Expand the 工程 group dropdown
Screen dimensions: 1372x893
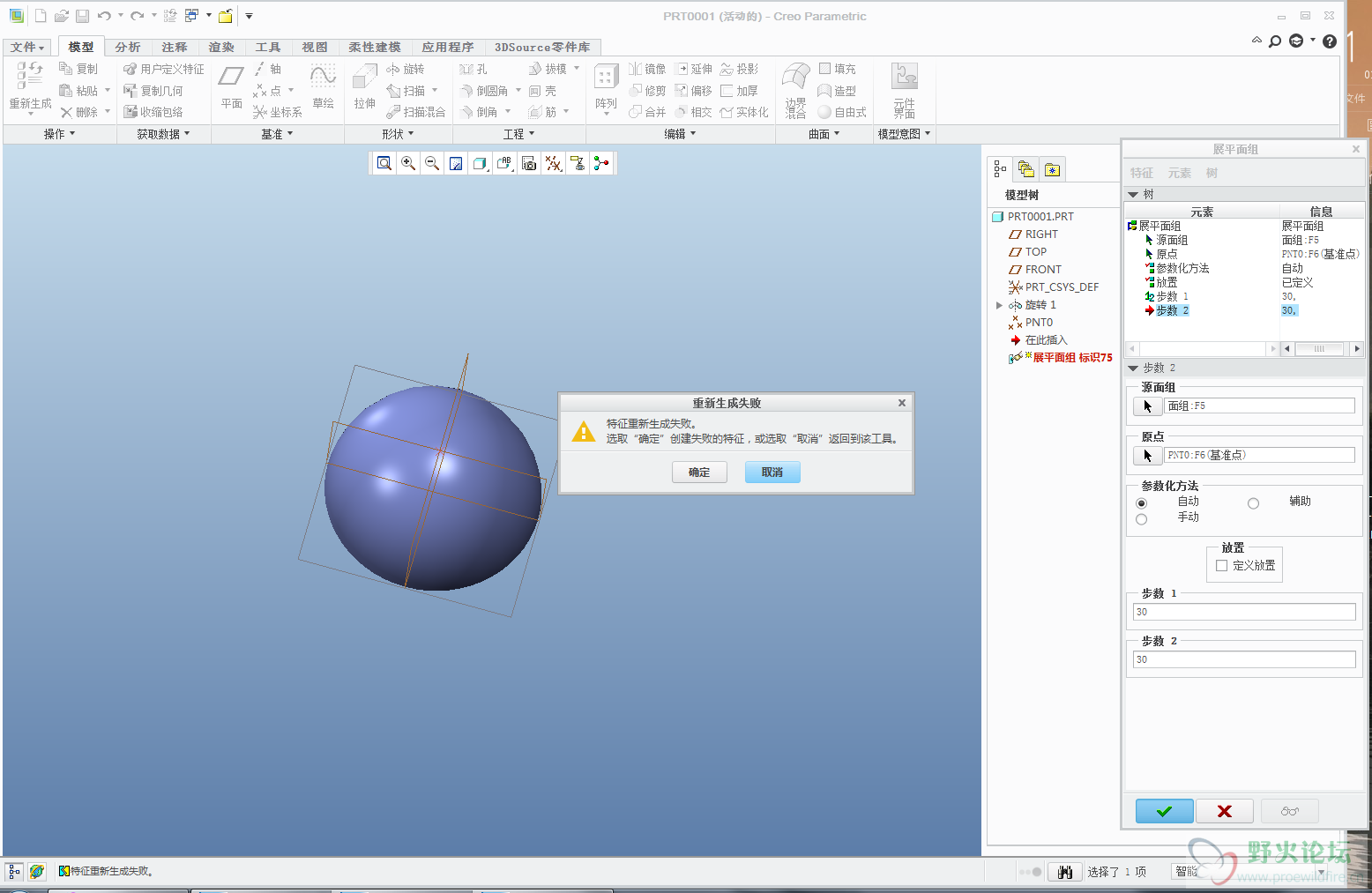pyautogui.click(x=518, y=134)
